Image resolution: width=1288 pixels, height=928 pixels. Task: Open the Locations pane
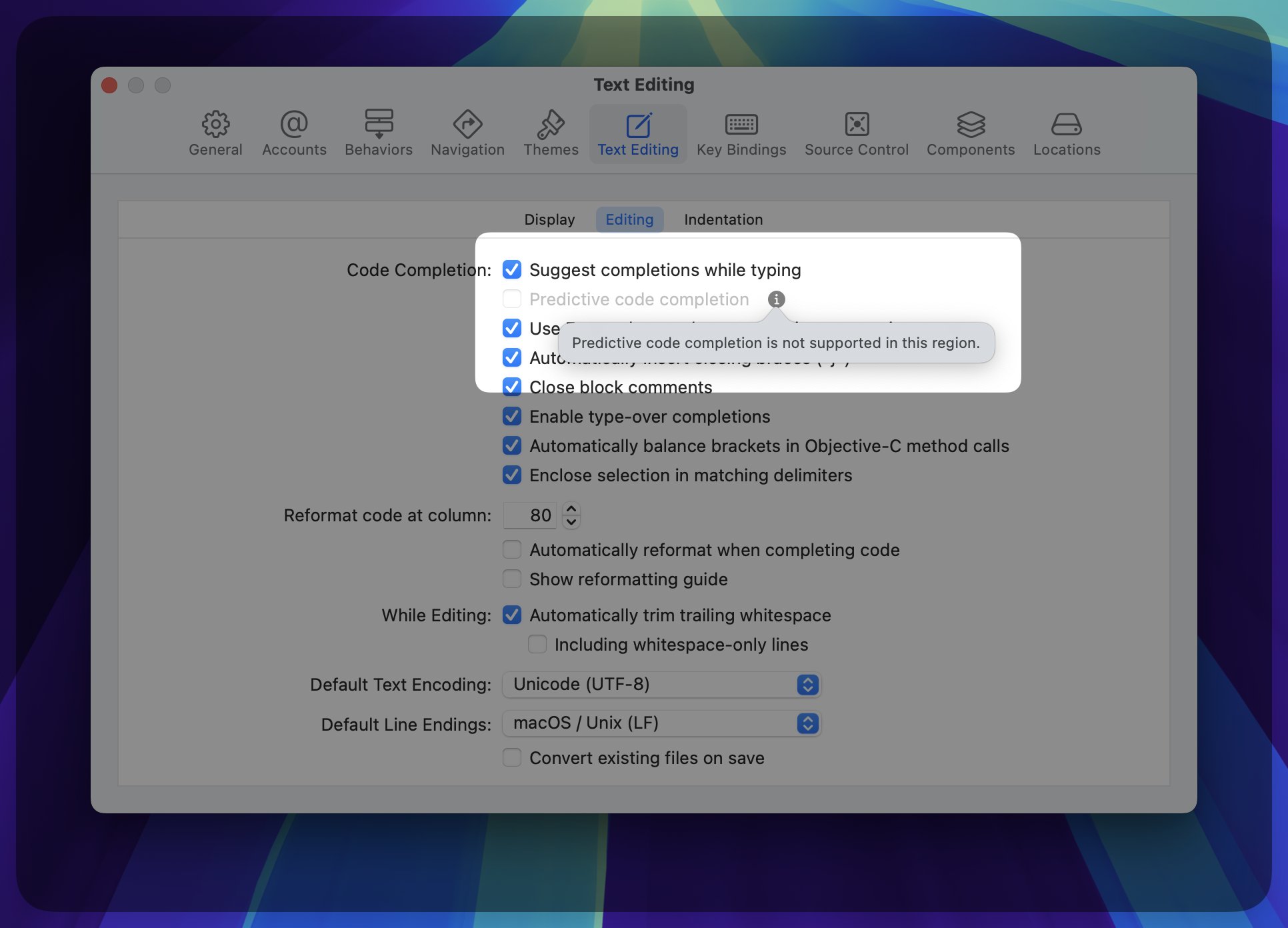(x=1067, y=133)
